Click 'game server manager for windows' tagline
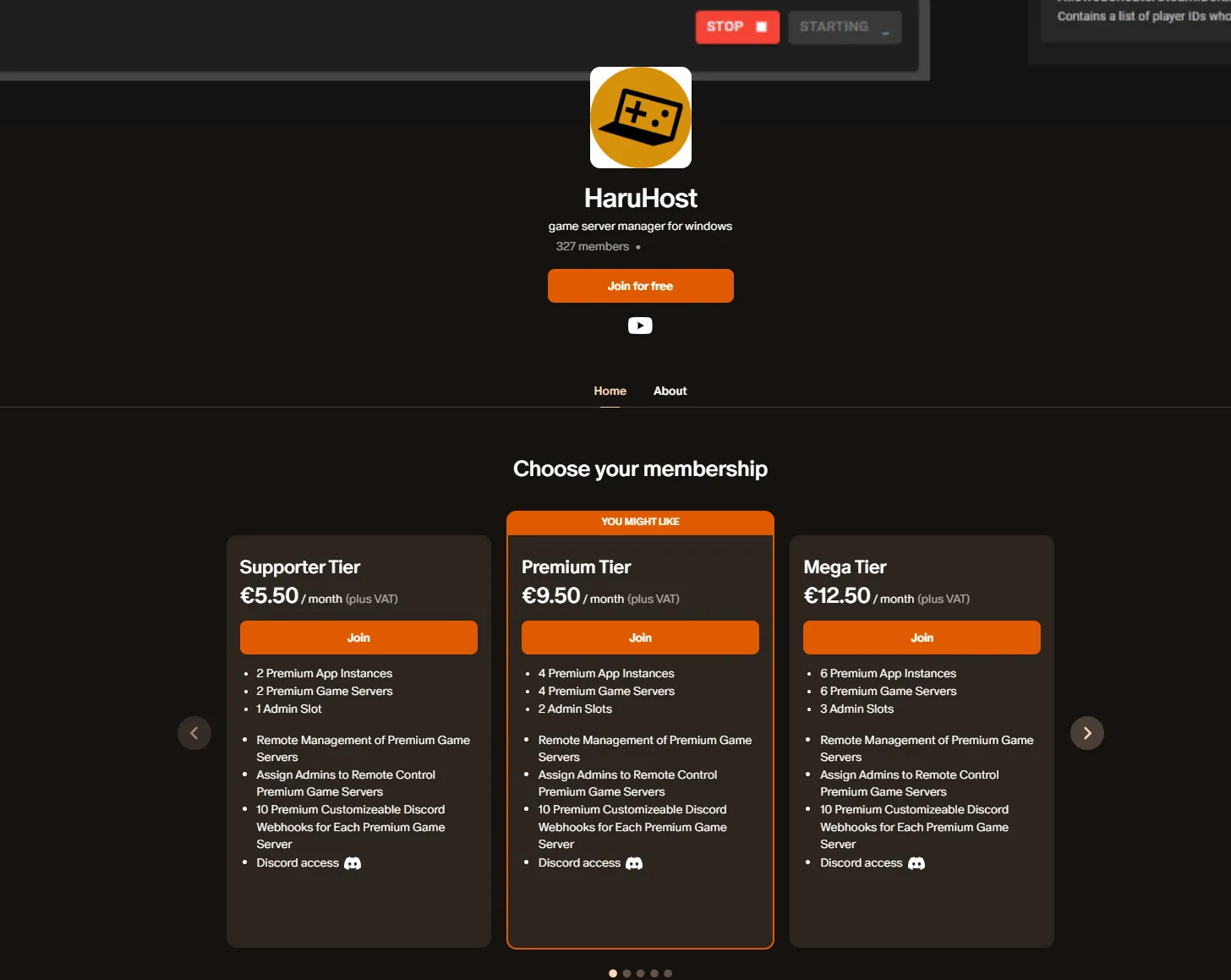 640,226
